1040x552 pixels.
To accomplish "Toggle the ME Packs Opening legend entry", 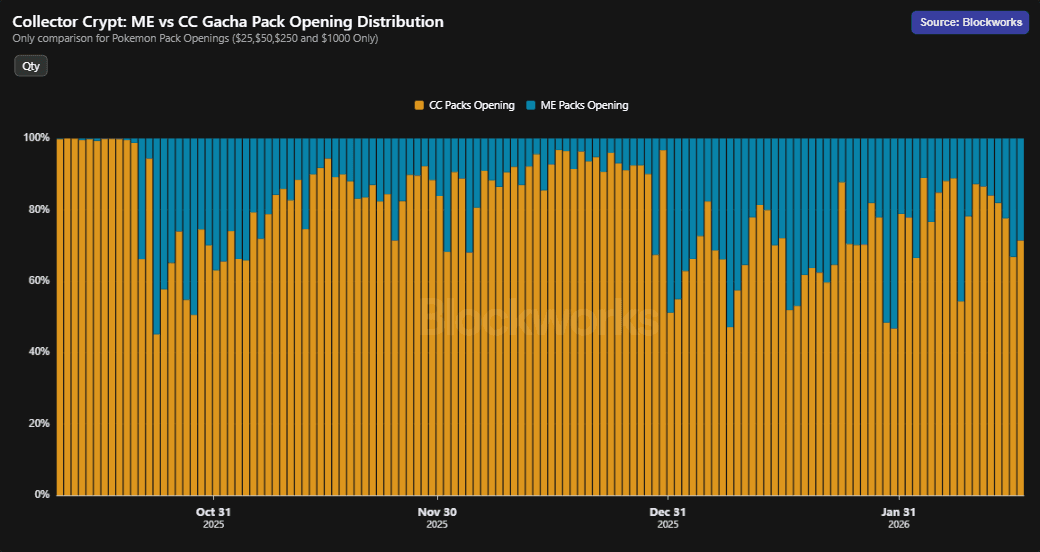I will point(577,105).
